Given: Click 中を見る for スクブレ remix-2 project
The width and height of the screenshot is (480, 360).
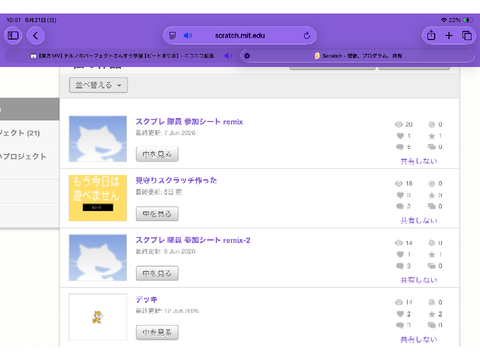Looking at the screenshot, I should click(157, 273).
